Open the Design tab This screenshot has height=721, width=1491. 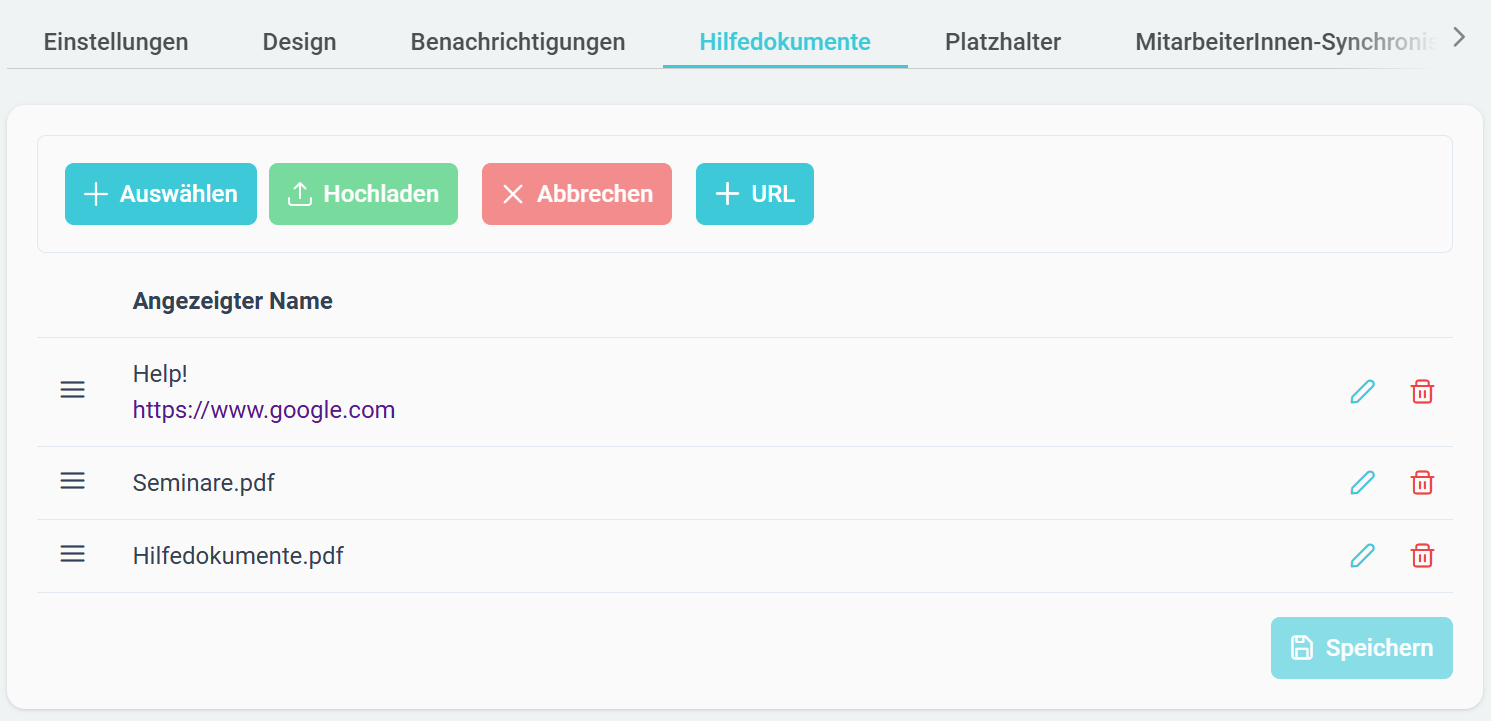[299, 42]
